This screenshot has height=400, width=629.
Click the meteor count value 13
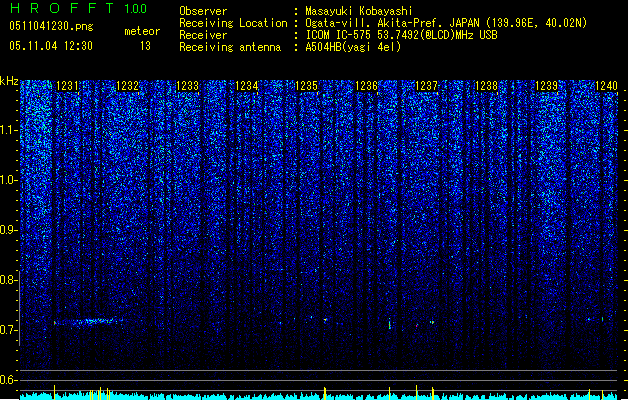[x=145, y=46]
